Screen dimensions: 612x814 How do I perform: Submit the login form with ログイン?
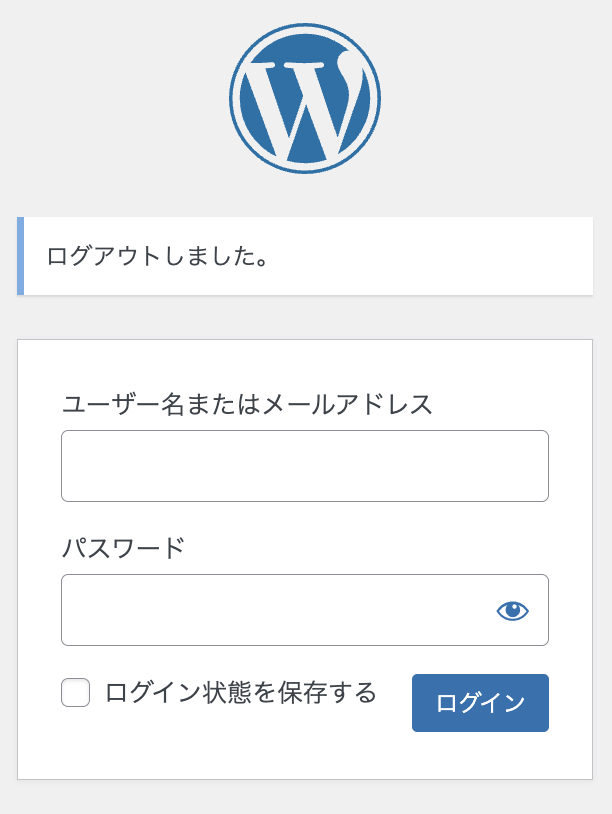click(x=480, y=703)
